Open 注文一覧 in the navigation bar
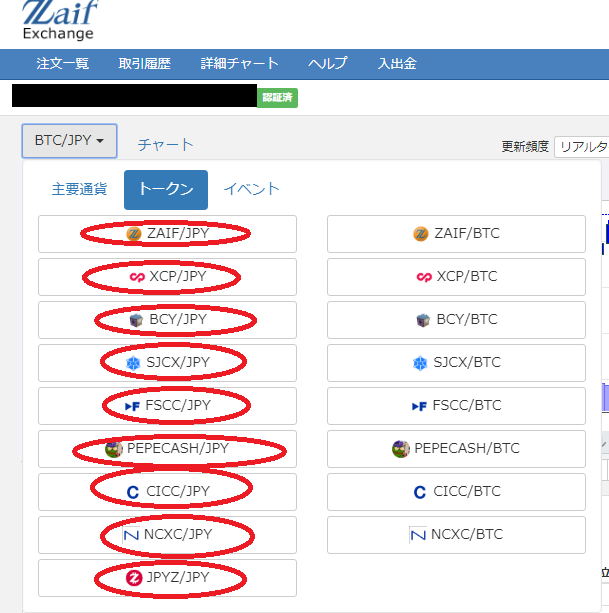Image resolution: width=609 pixels, height=613 pixels. 63,63
